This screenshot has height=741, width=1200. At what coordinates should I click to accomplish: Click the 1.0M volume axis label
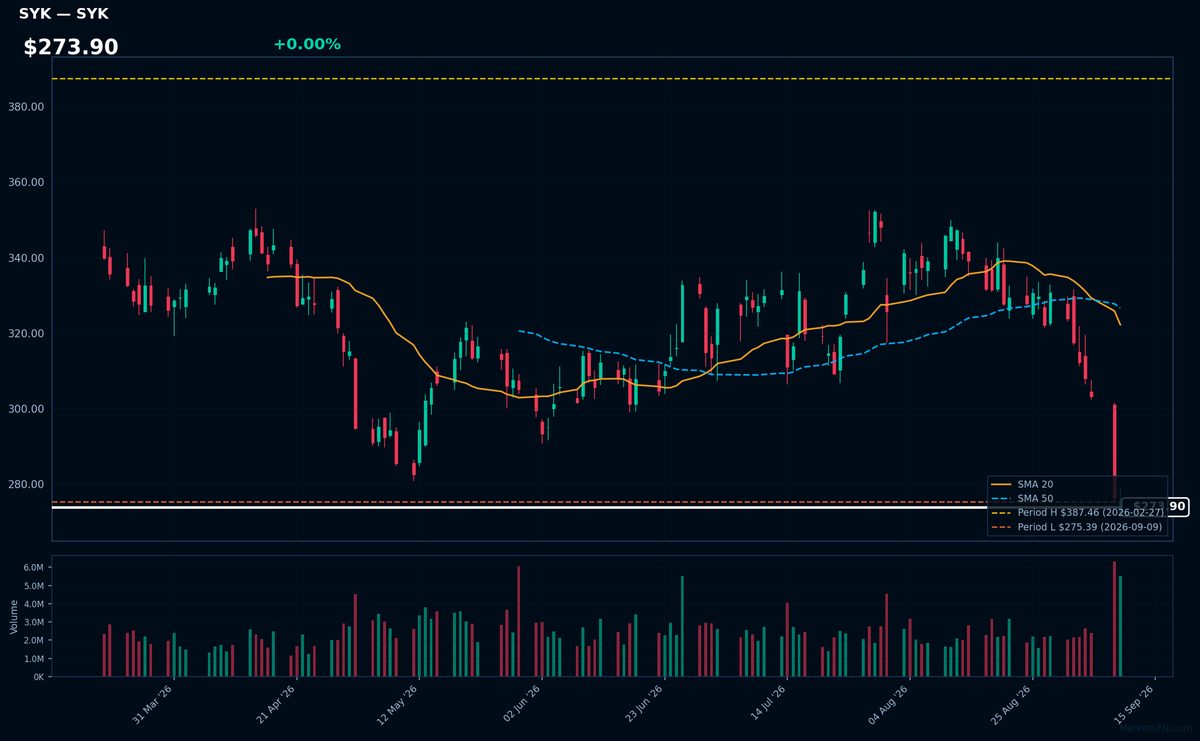(33, 659)
